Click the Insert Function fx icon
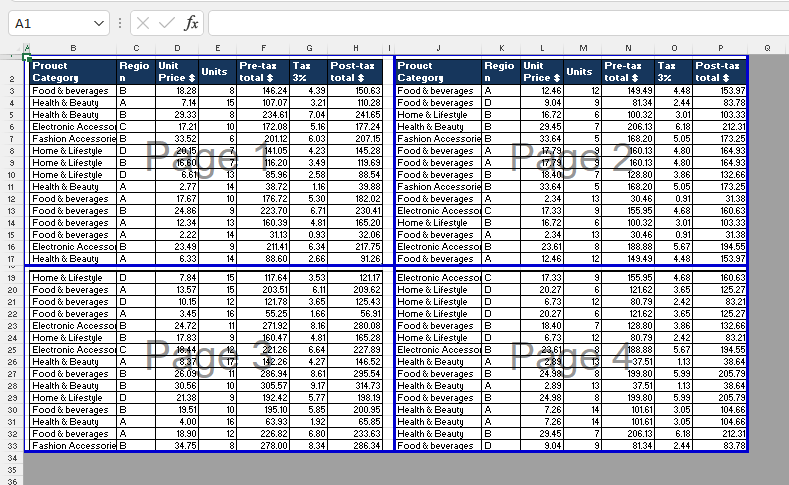 click(x=191, y=23)
